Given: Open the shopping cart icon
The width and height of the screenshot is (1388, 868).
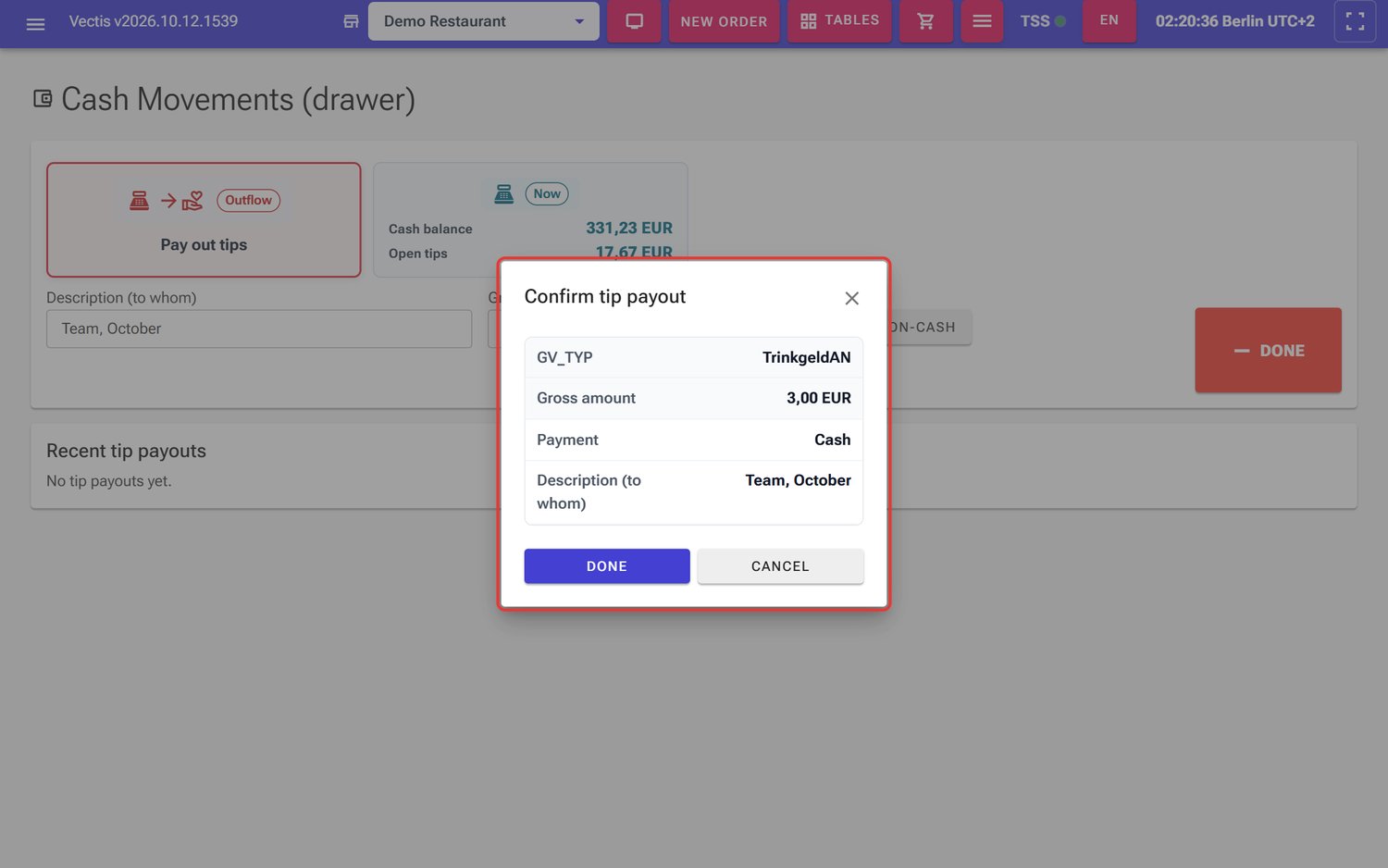Looking at the screenshot, I should [x=925, y=21].
